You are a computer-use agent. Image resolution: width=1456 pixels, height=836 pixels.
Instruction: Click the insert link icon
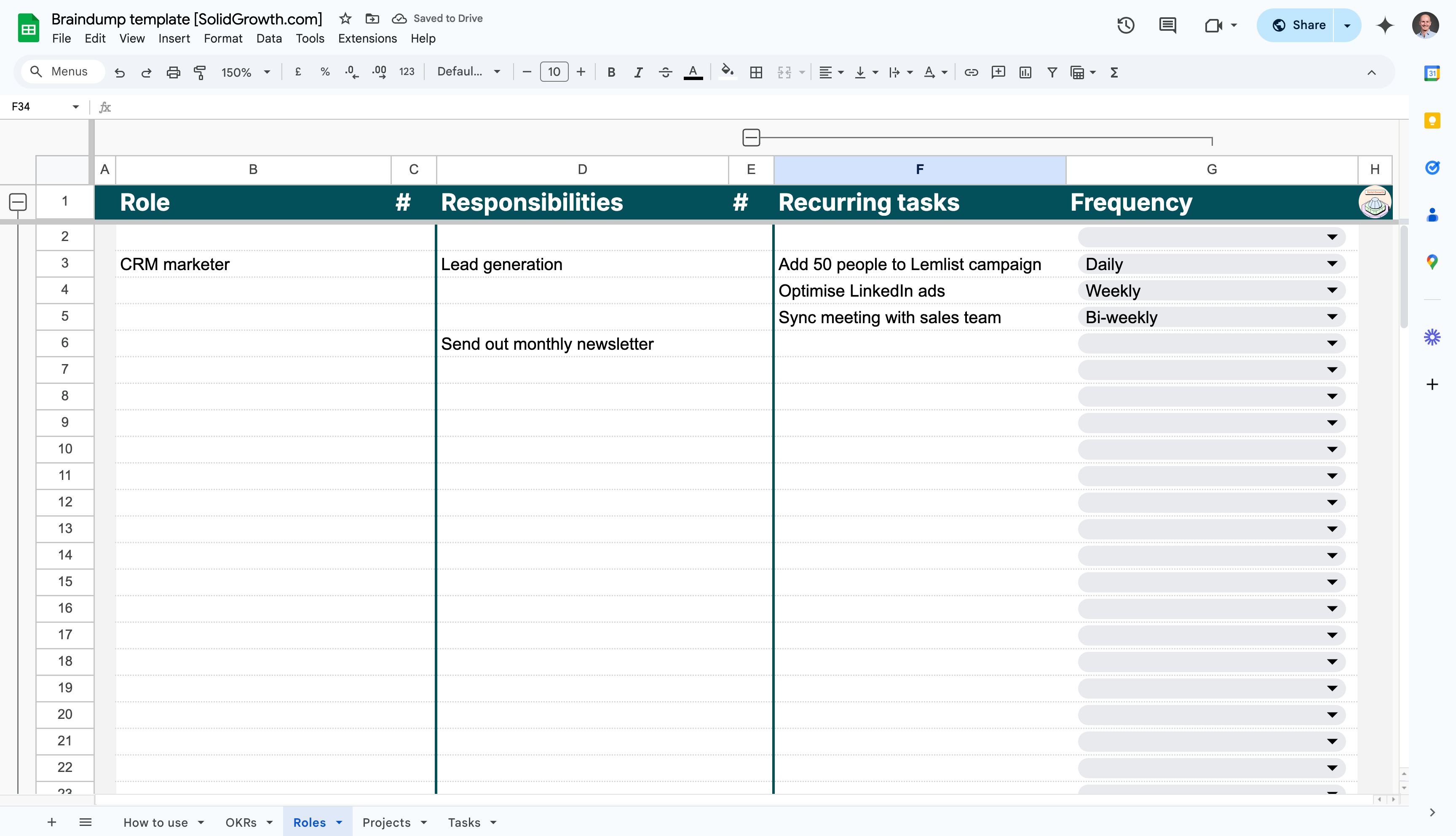pos(971,72)
